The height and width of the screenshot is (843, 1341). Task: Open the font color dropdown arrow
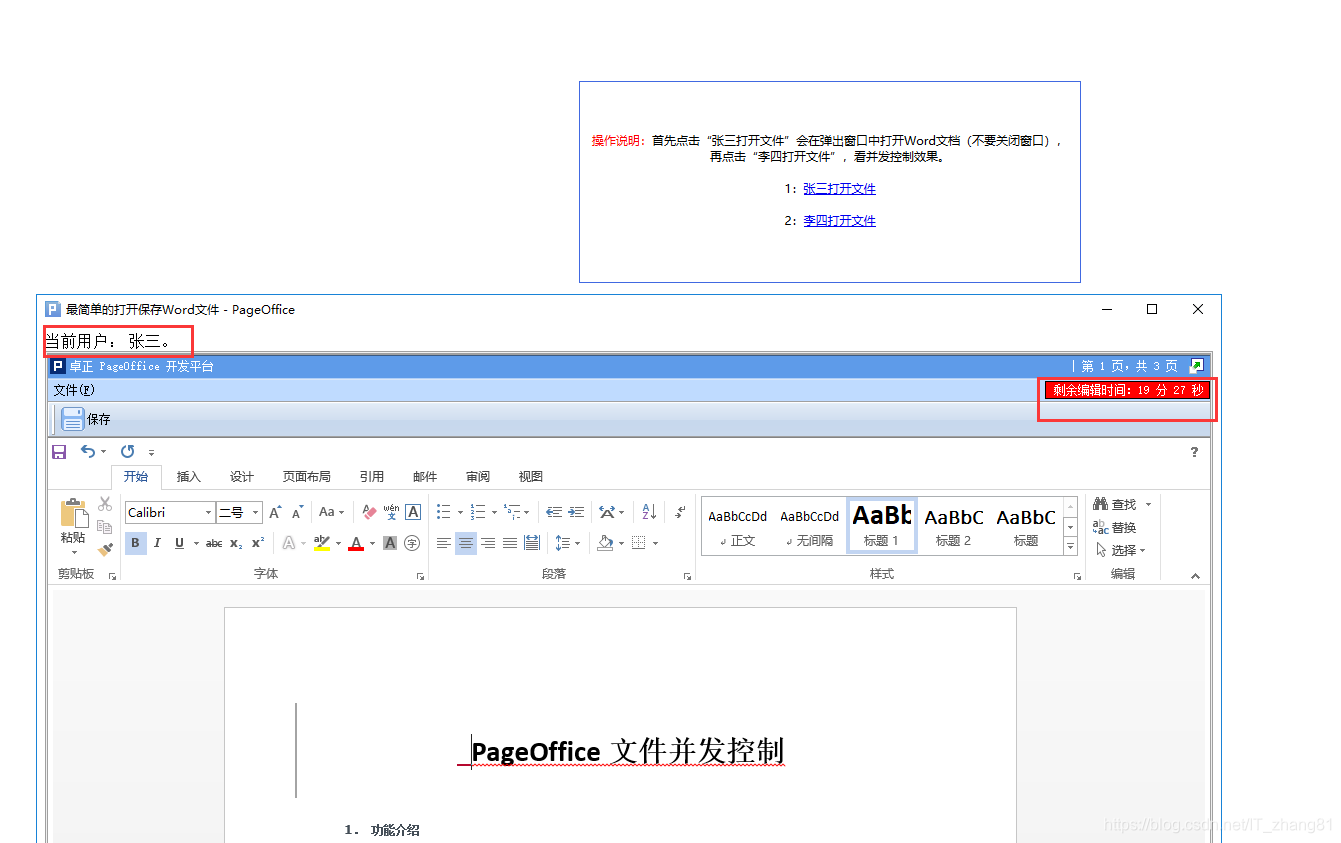tap(372, 543)
